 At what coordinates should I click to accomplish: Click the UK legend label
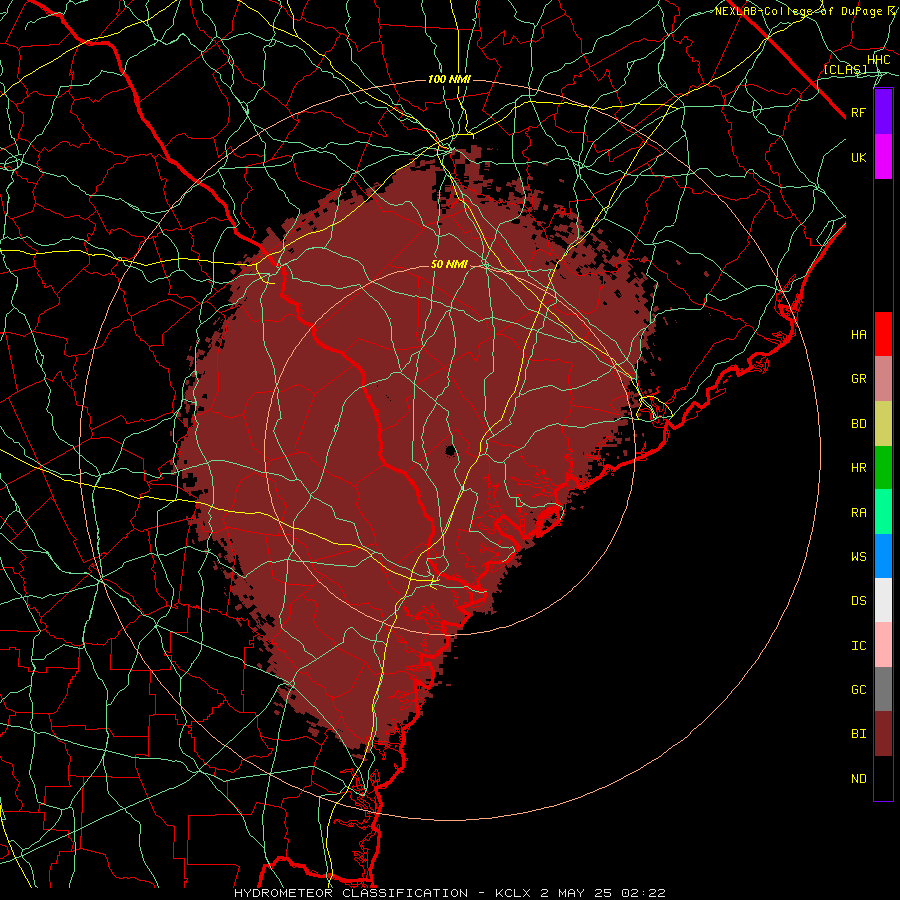[x=858, y=157]
